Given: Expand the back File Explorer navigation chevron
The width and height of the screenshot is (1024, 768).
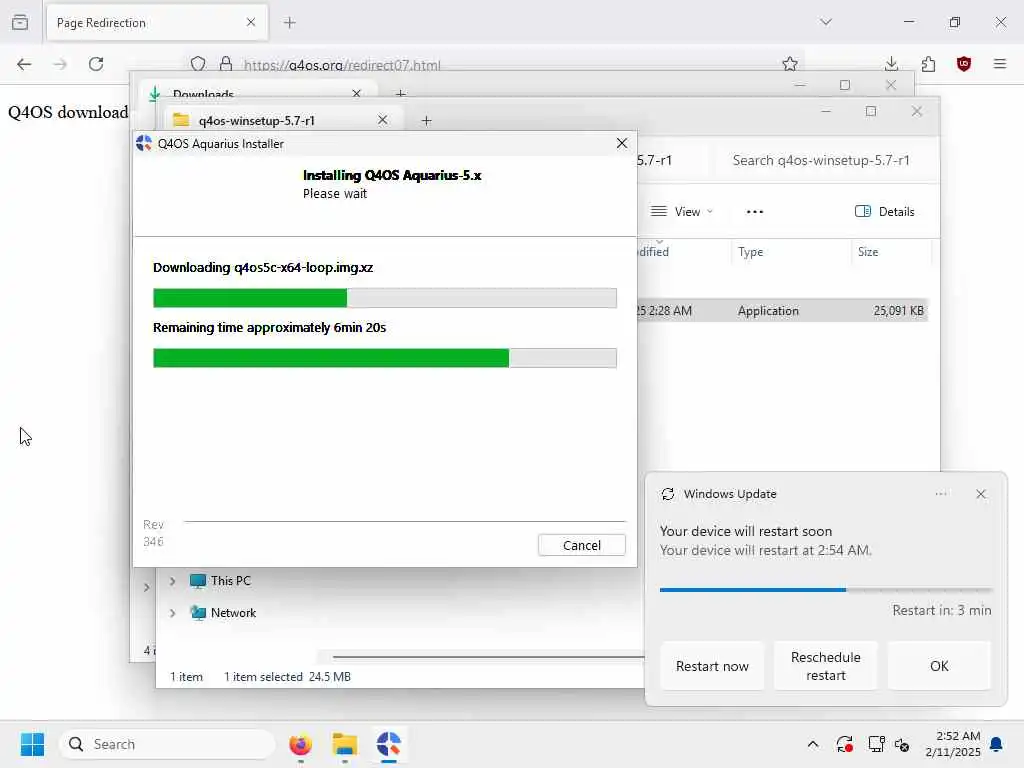Looking at the screenshot, I should pyautogui.click(x=146, y=588).
